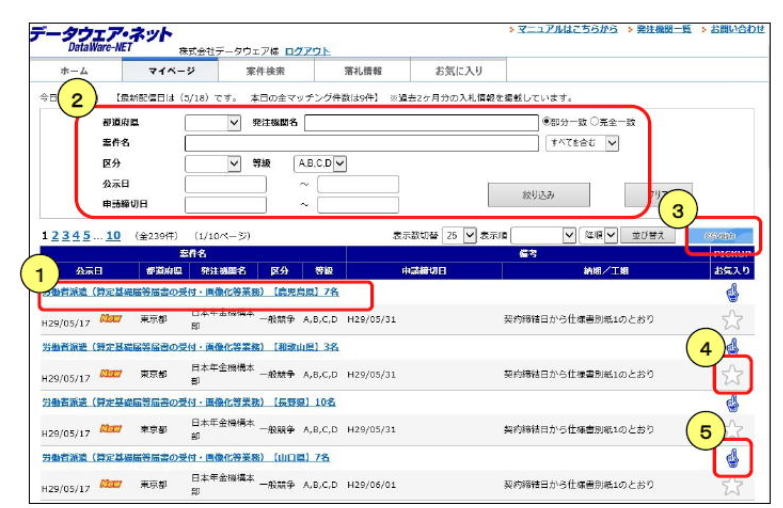Open the すべてを含む dropdown
Image resolution: width=783 pixels, height=508 pixels.
583,143
